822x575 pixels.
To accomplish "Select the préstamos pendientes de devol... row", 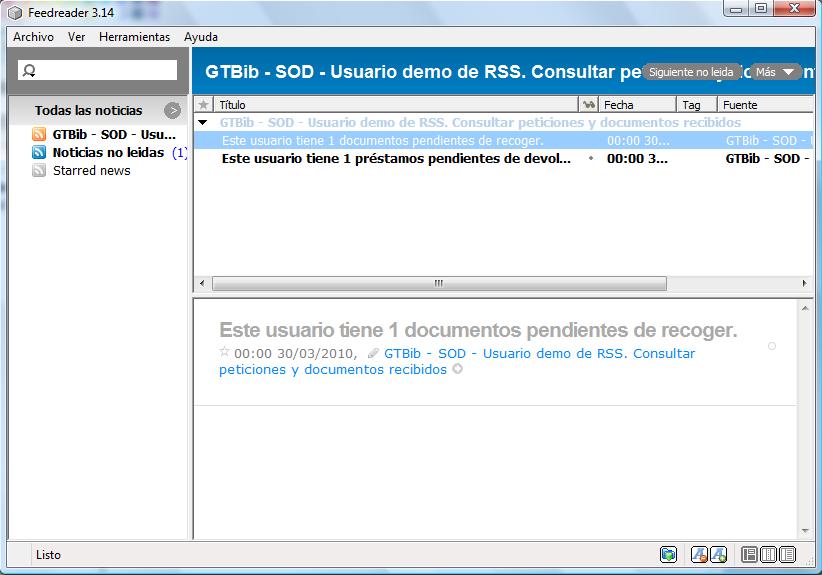I will point(503,158).
